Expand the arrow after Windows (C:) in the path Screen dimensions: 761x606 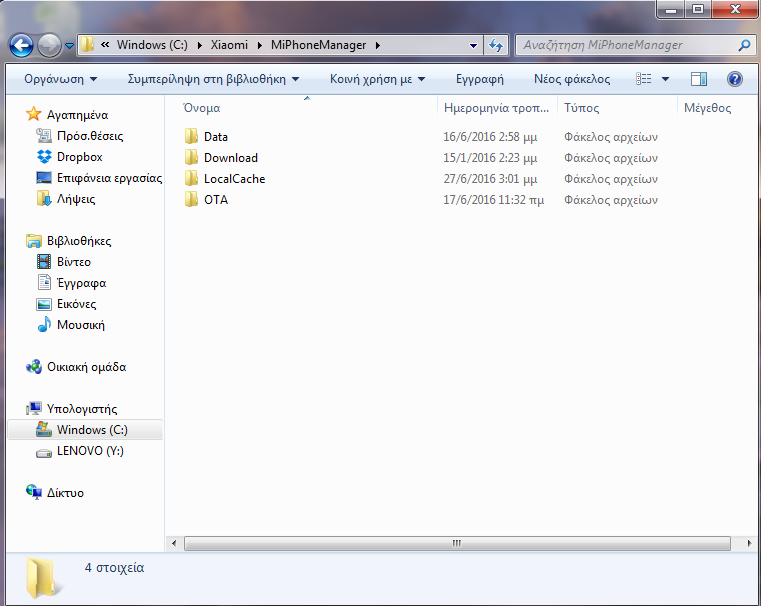click(199, 45)
